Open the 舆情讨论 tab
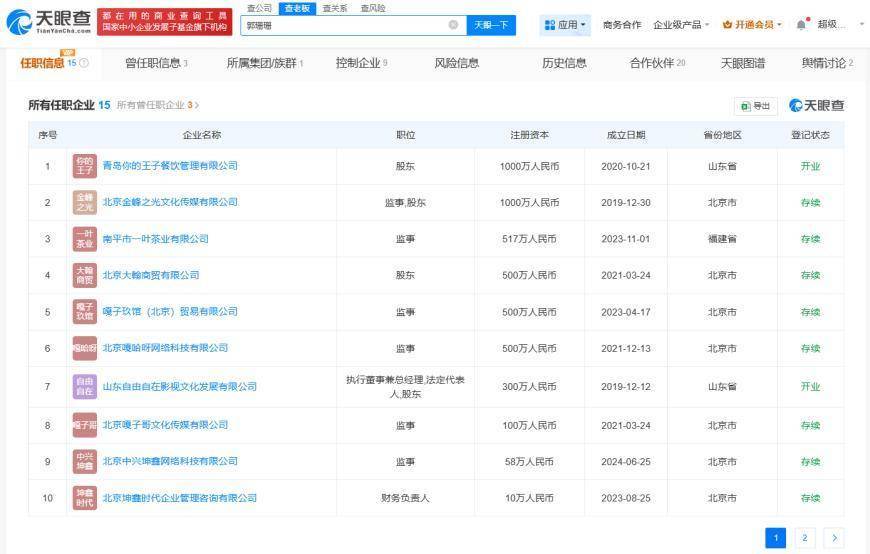This screenshot has height=554, width=870. click(x=827, y=63)
